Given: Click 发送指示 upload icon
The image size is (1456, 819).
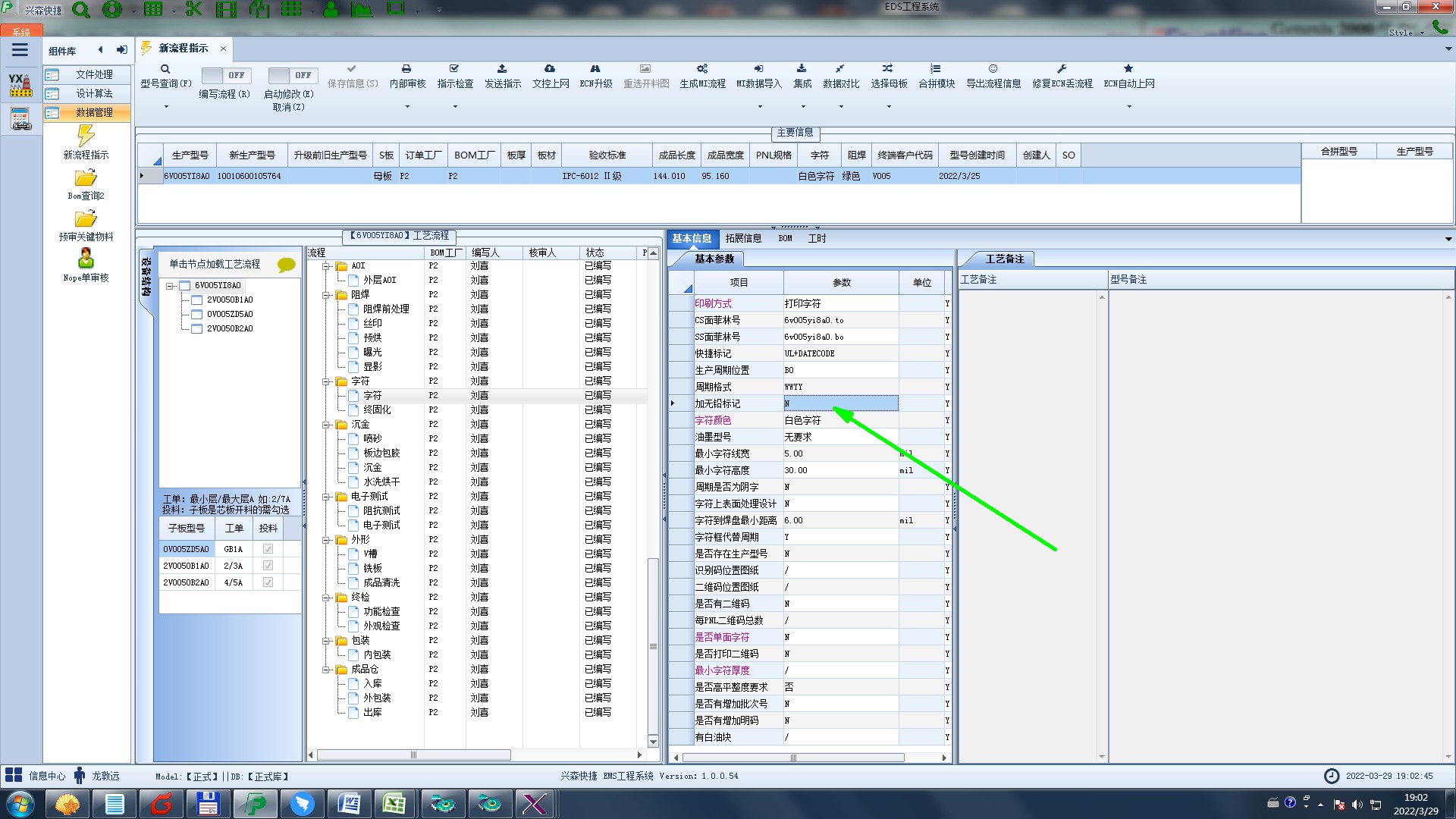Looking at the screenshot, I should [502, 69].
